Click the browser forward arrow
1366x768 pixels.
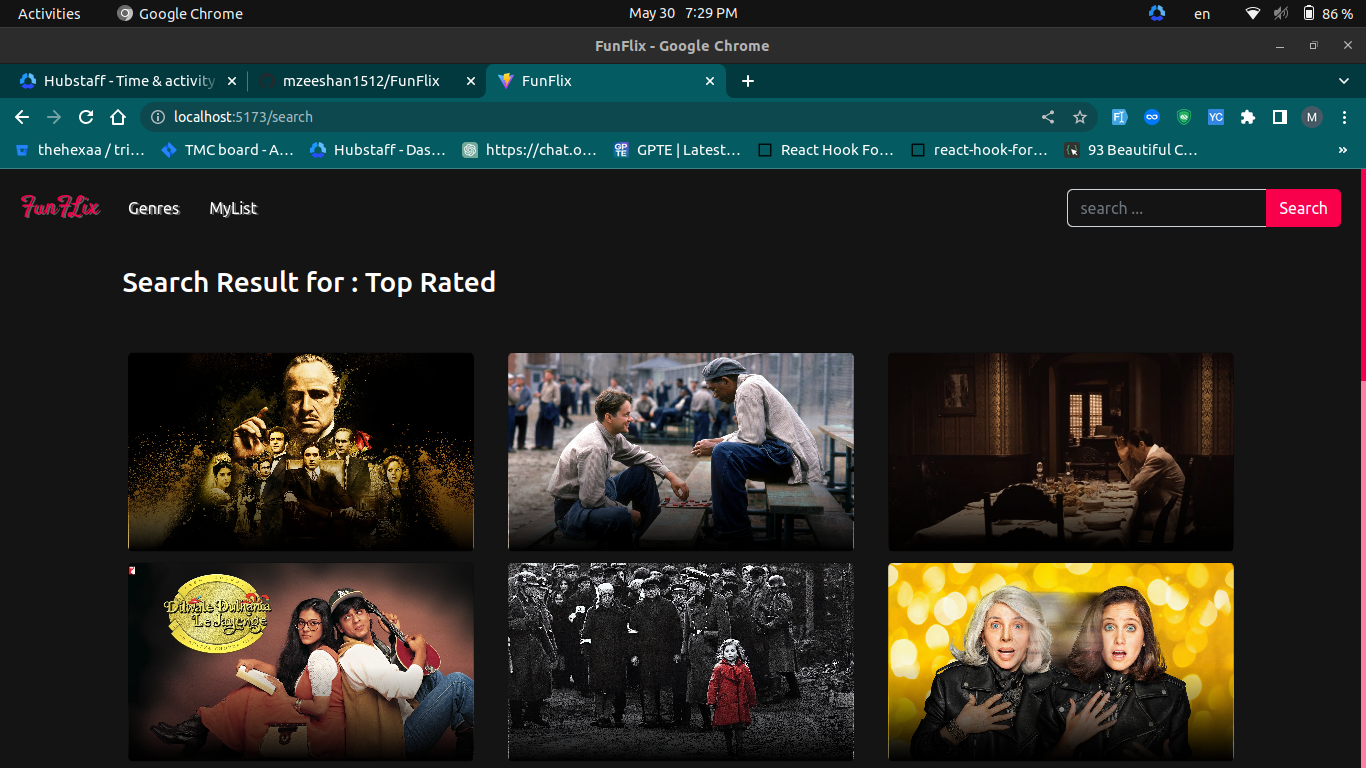coord(54,117)
